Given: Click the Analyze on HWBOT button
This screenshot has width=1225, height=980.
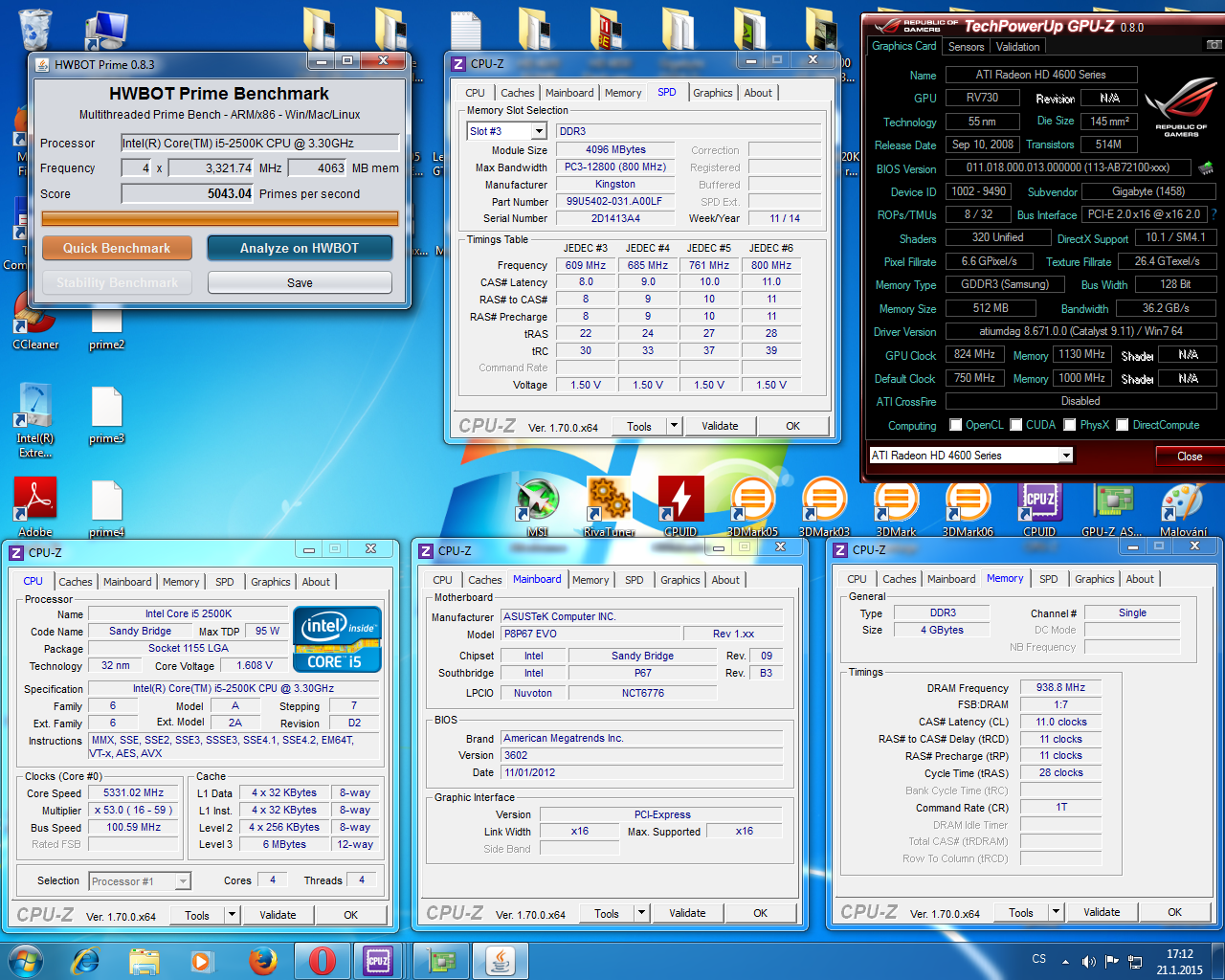Looking at the screenshot, I should point(300,248).
